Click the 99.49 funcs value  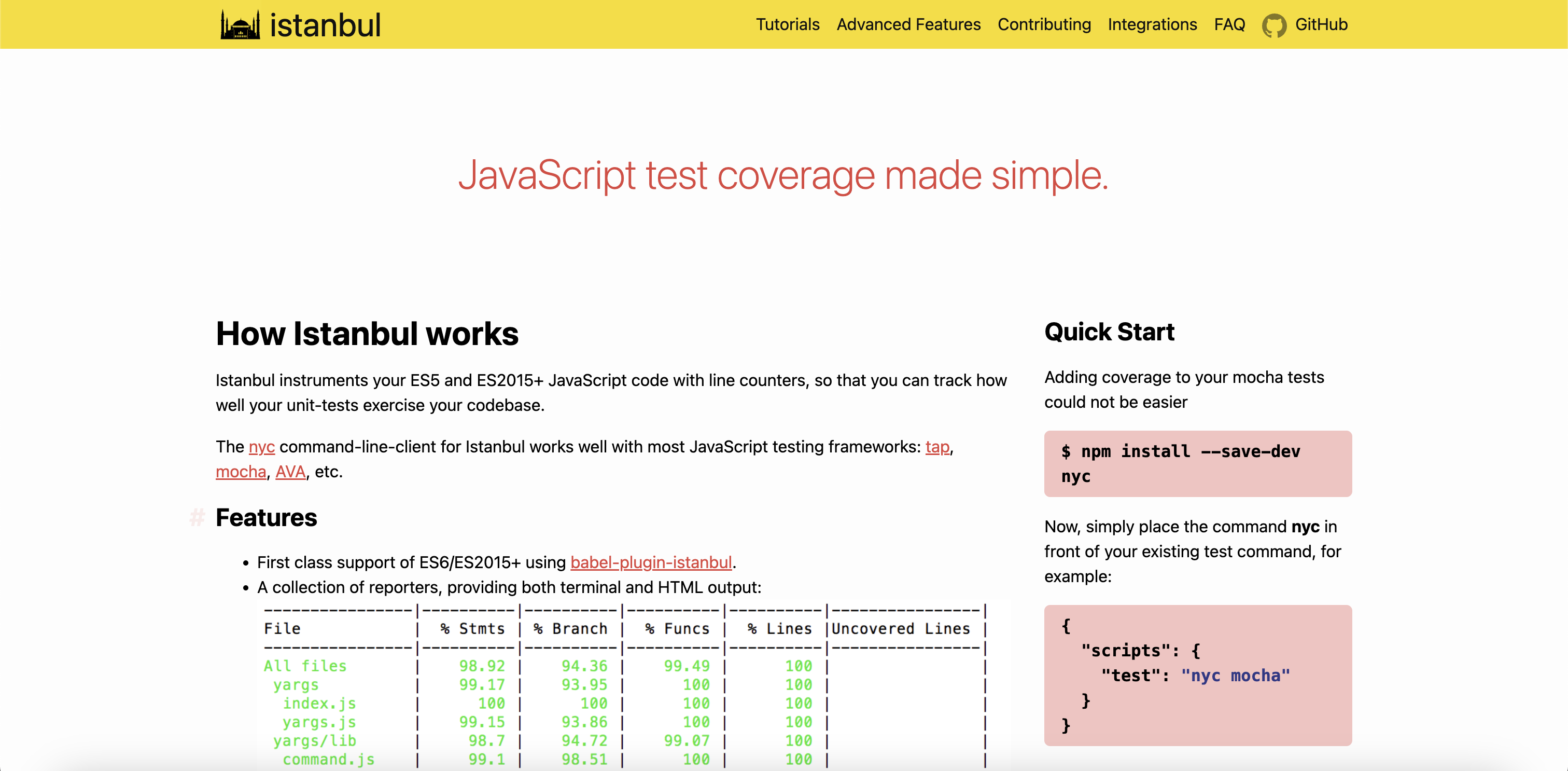(687, 666)
